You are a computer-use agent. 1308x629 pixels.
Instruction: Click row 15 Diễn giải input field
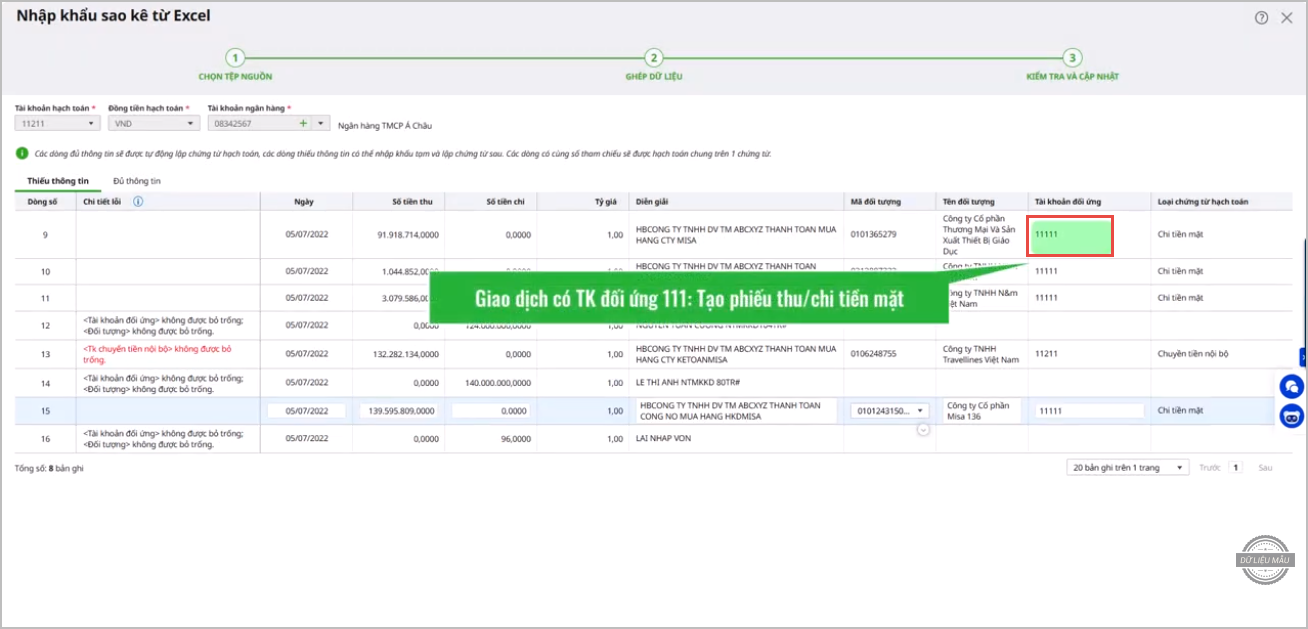tap(736, 410)
